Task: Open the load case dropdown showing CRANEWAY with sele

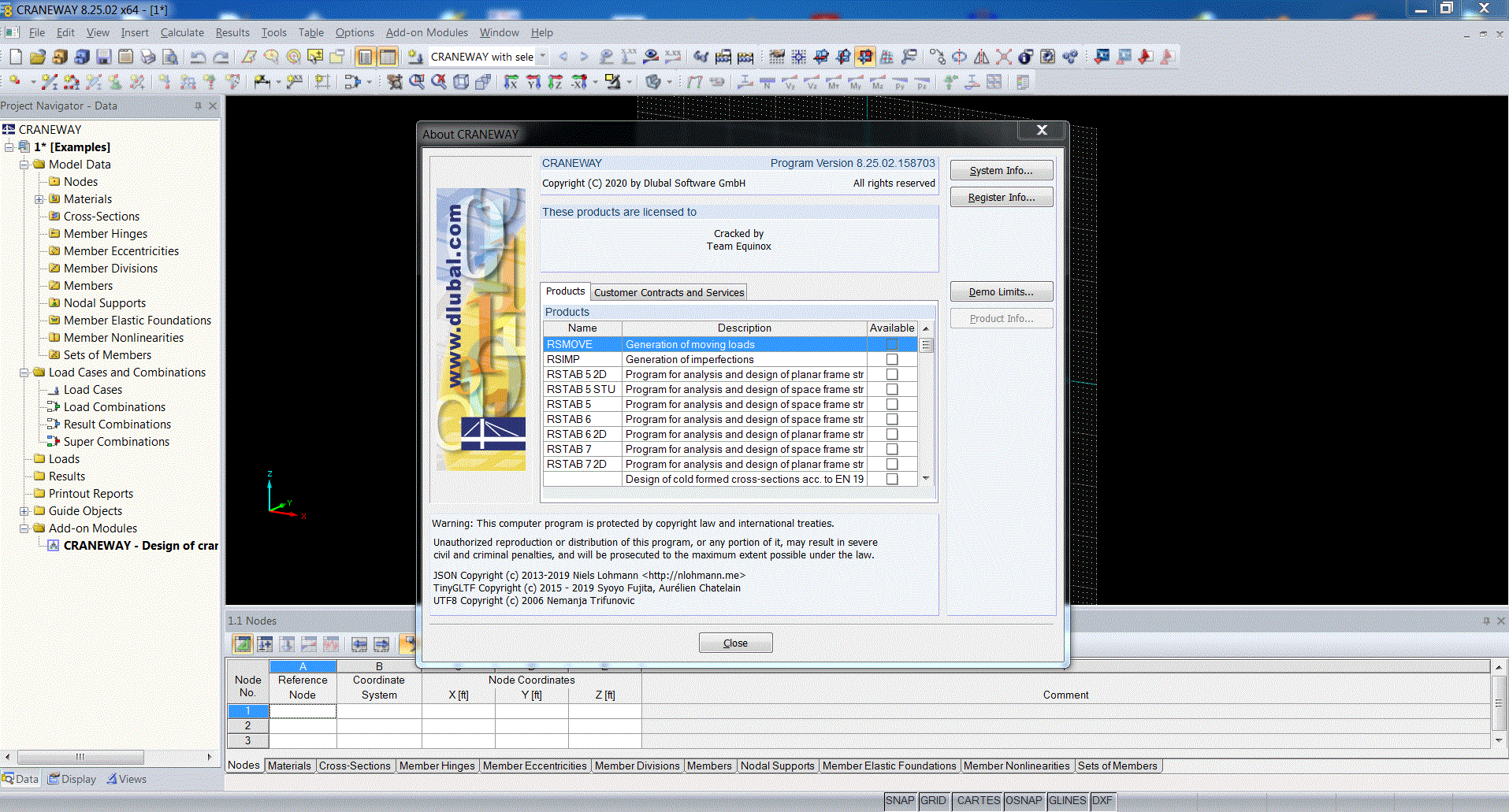Action: [542, 57]
